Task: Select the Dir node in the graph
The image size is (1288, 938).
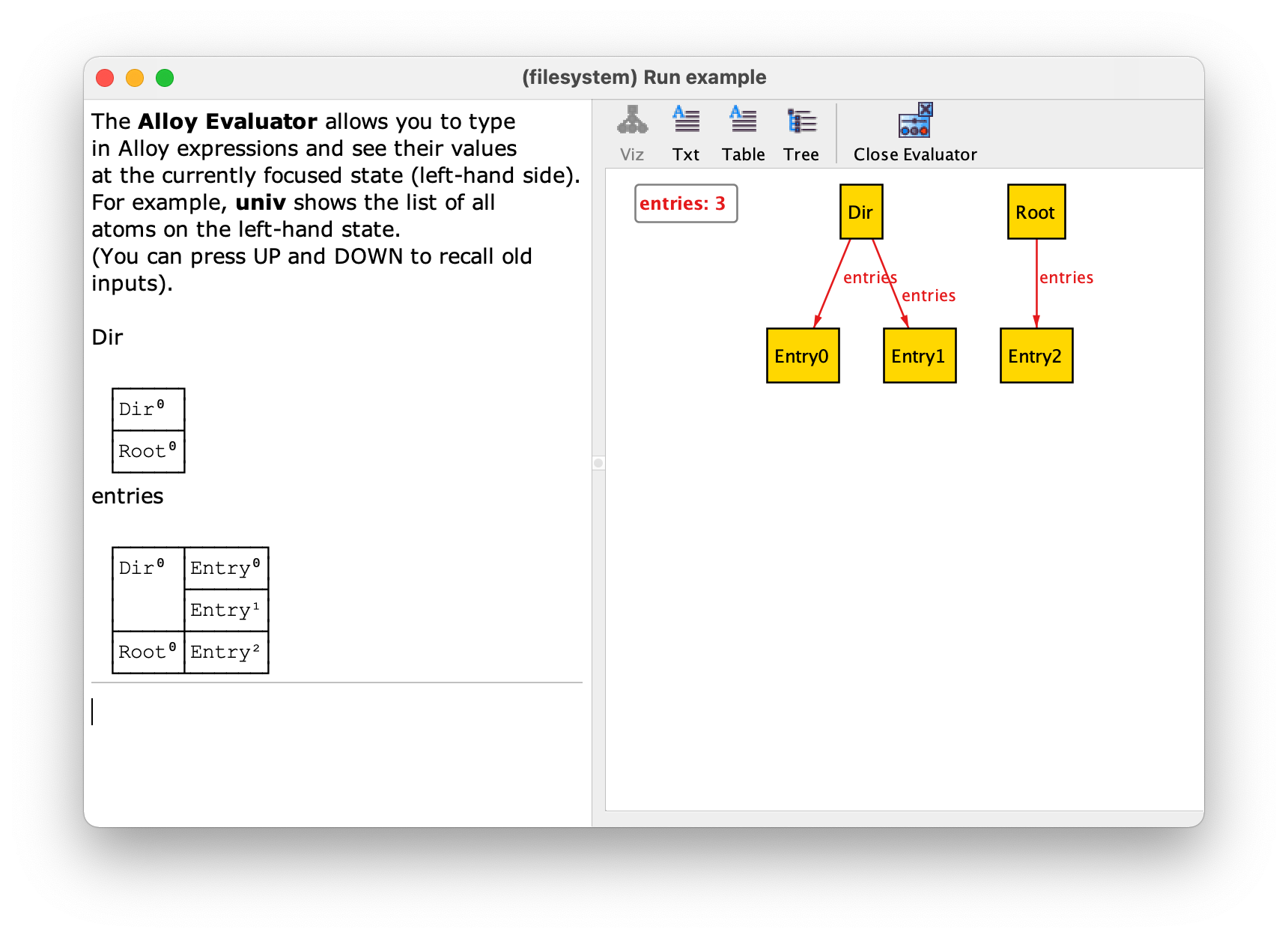Action: coord(861,212)
